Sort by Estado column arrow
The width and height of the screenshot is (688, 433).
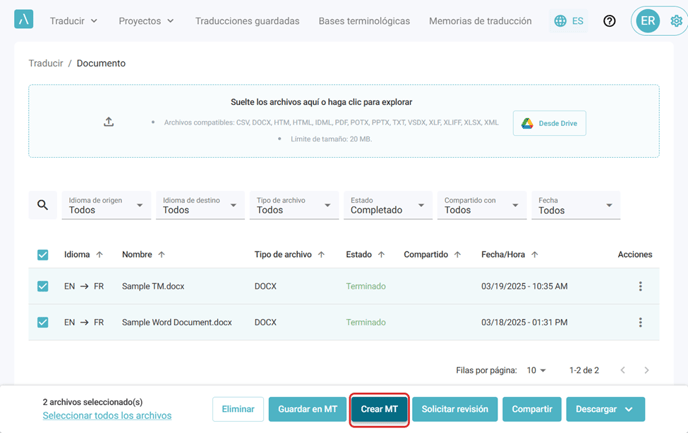coord(381,254)
